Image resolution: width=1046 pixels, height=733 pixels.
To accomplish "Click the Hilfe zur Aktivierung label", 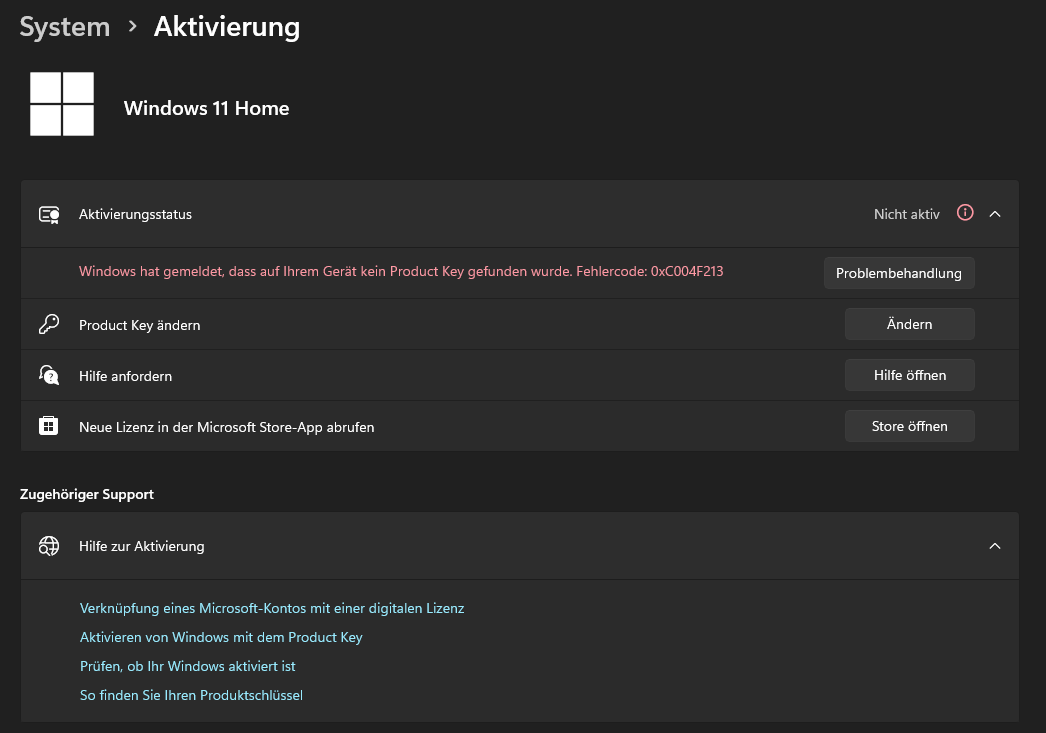I will (x=141, y=546).
